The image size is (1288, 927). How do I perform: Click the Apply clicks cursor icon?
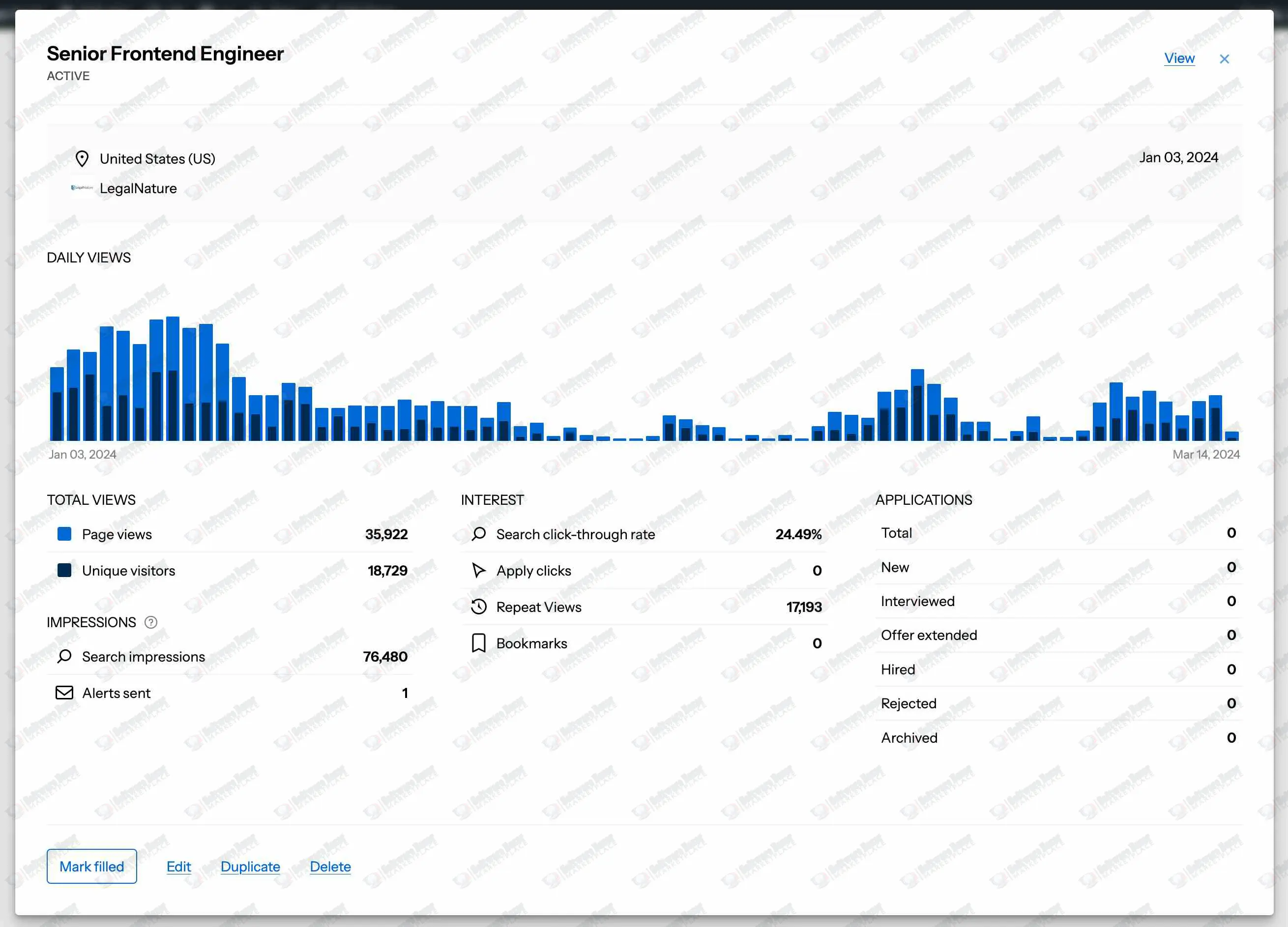pyautogui.click(x=479, y=570)
